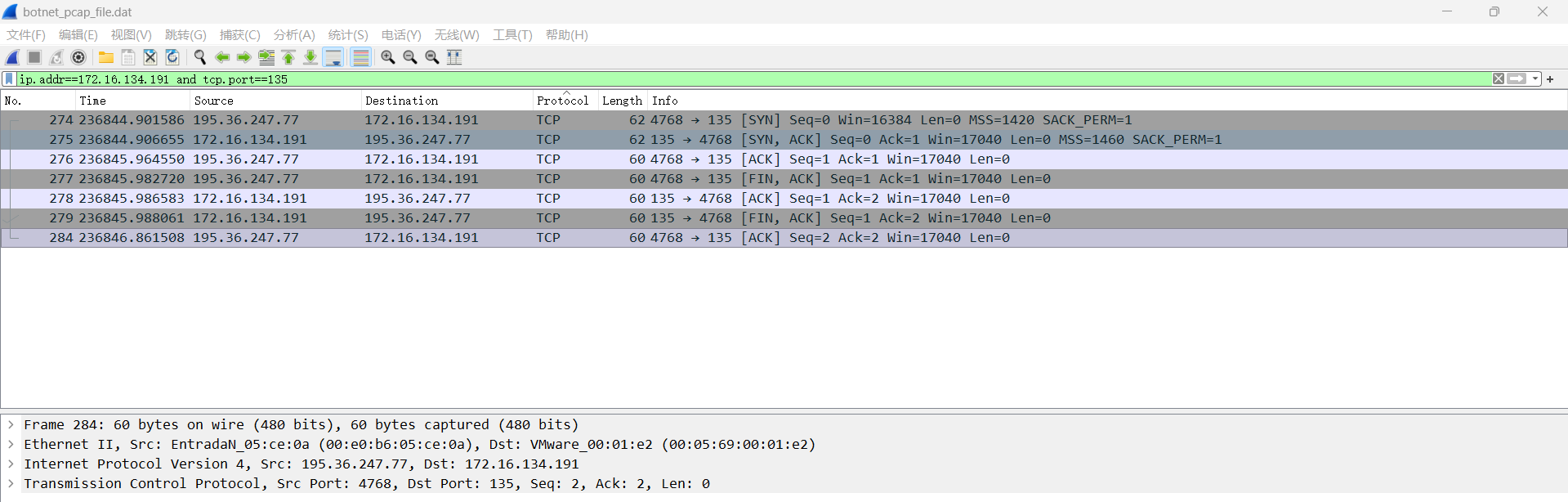Open capture options gear icon
The image size is (1568, 502).
tap(78, 57)
